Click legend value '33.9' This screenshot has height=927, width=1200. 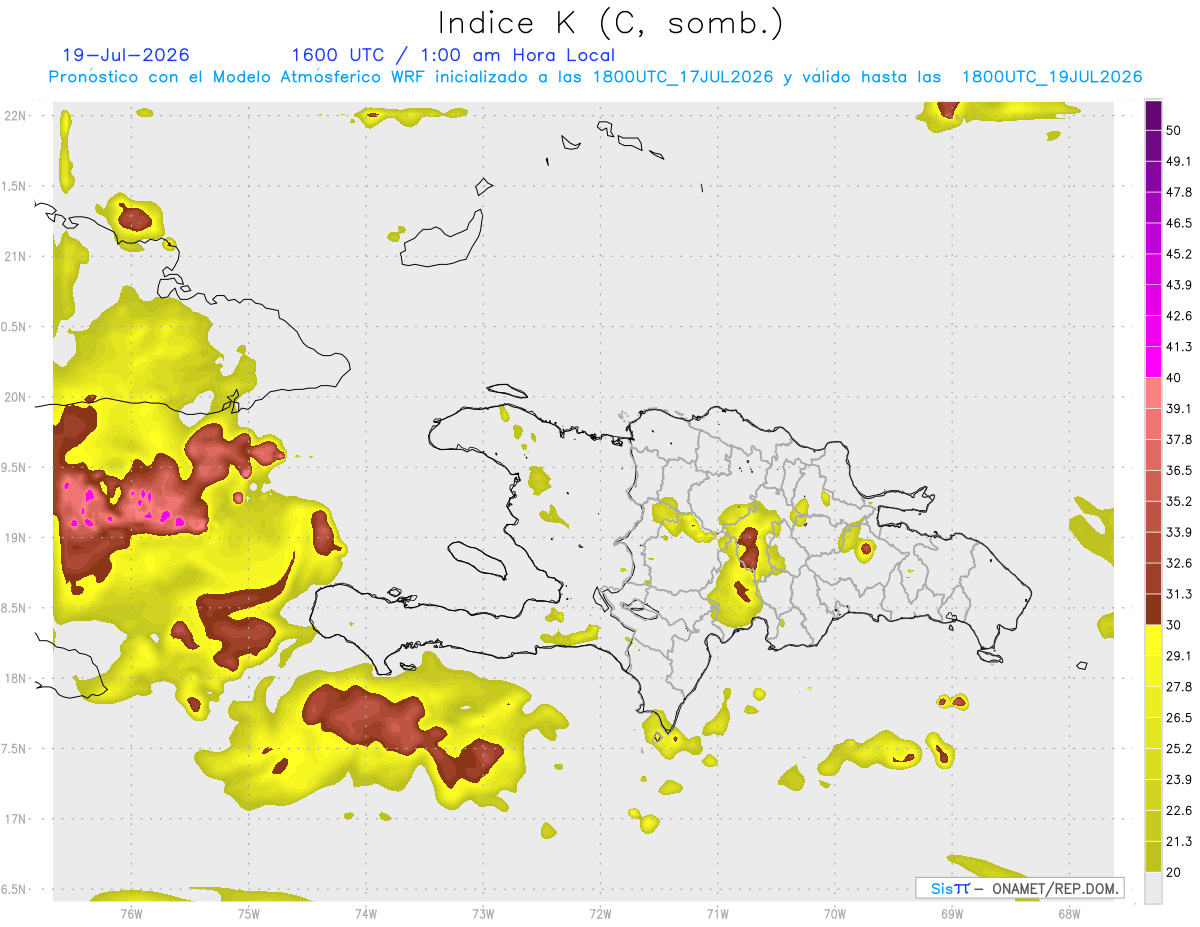[x=1179, y=532]
